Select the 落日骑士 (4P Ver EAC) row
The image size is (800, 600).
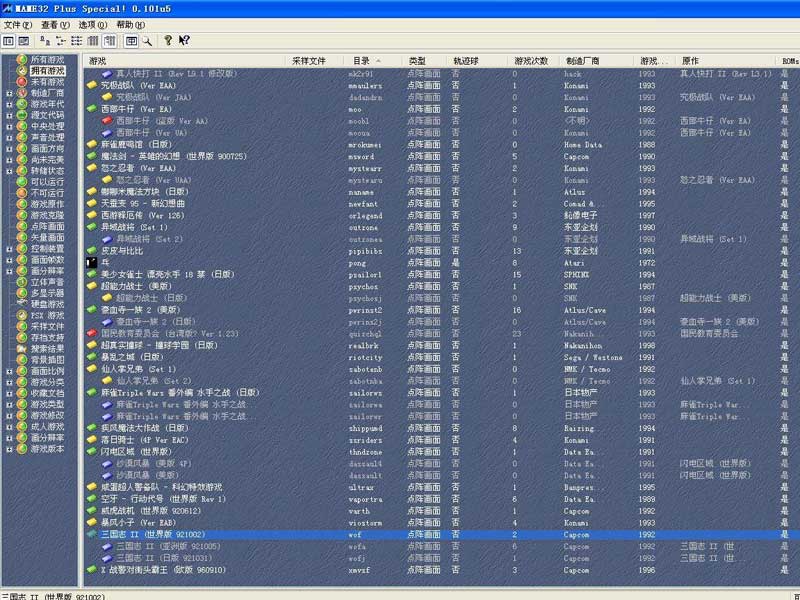(439, 440)
